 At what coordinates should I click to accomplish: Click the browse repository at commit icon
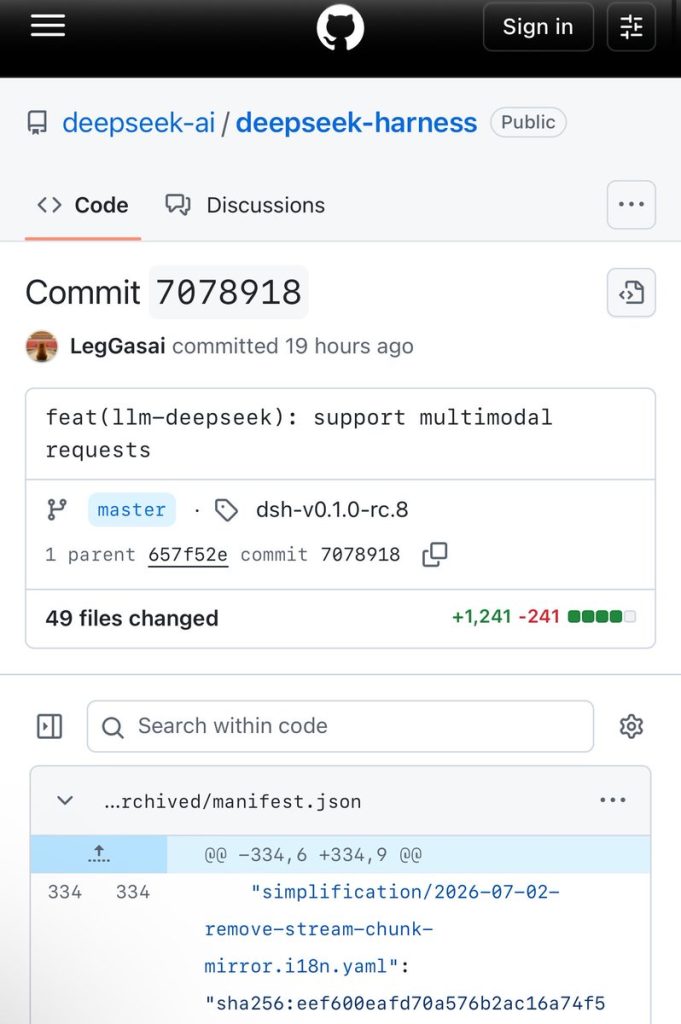click(x=631, y=293)
